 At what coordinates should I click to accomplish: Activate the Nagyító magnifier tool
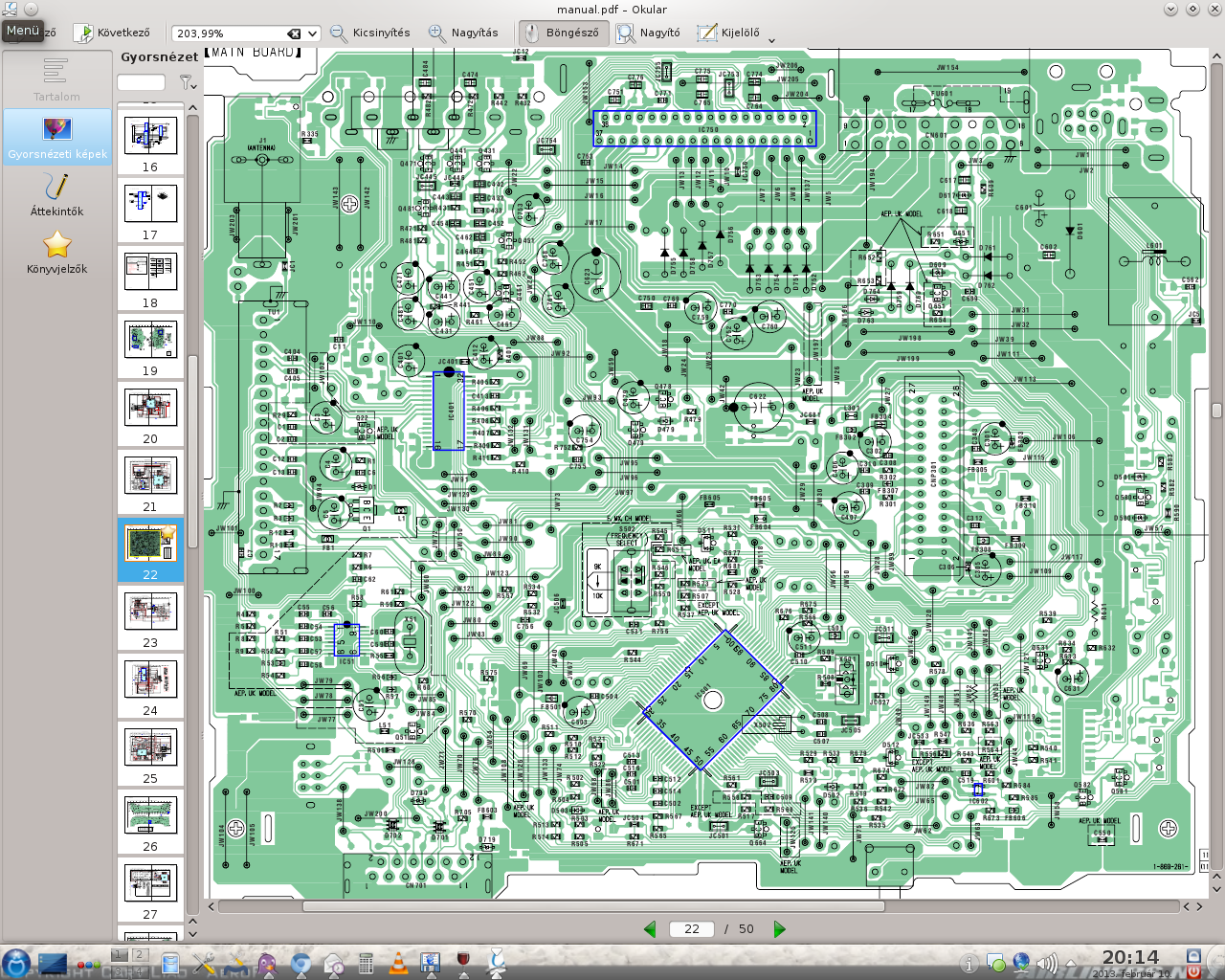click(x=649, y=33)
